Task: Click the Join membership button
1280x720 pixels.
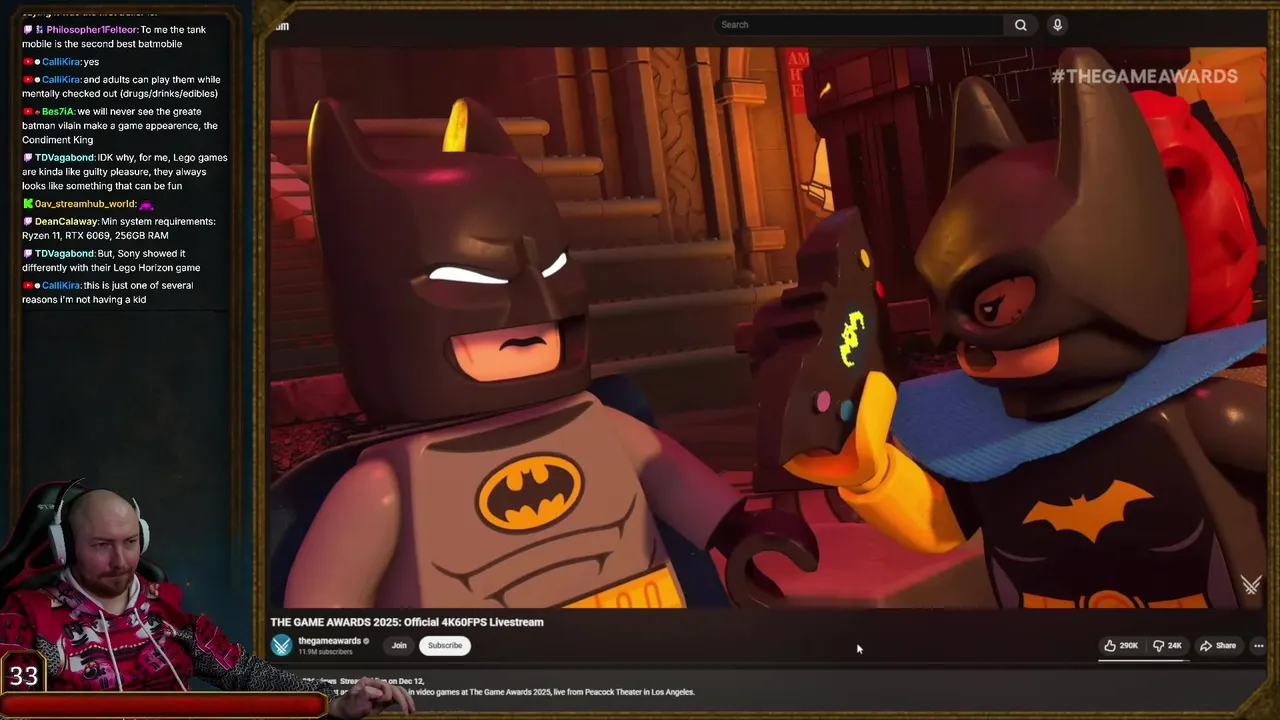Action: point(399,646)
